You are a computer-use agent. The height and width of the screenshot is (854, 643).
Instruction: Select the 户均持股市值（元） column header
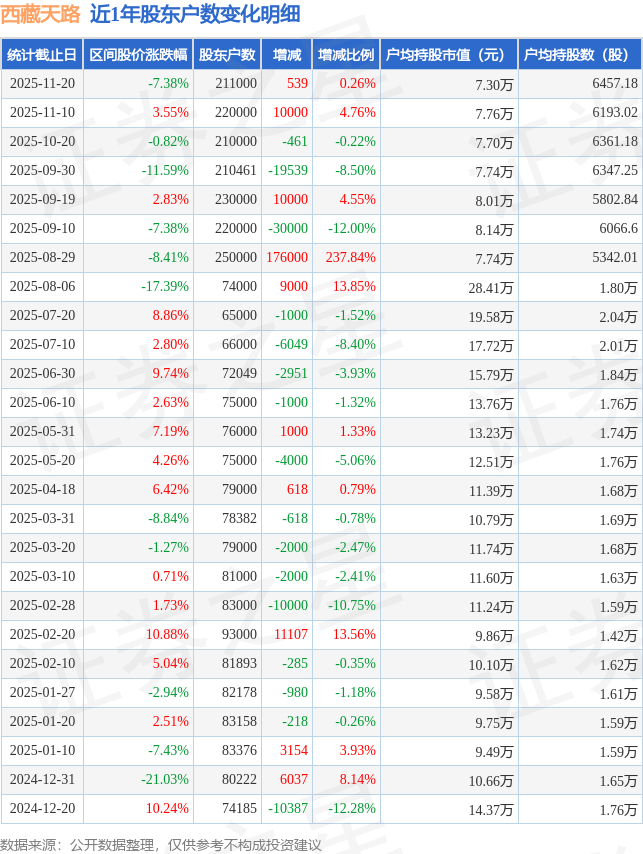[446, 55]
